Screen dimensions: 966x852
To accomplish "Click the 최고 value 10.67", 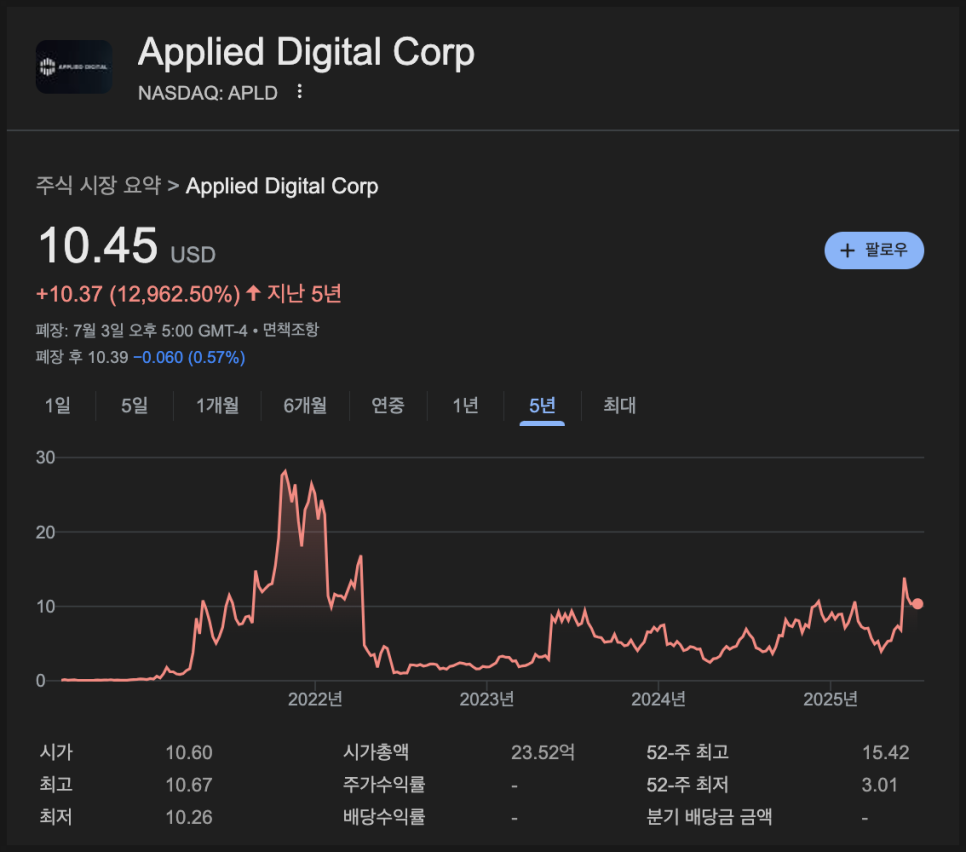I will coord(189,785).
